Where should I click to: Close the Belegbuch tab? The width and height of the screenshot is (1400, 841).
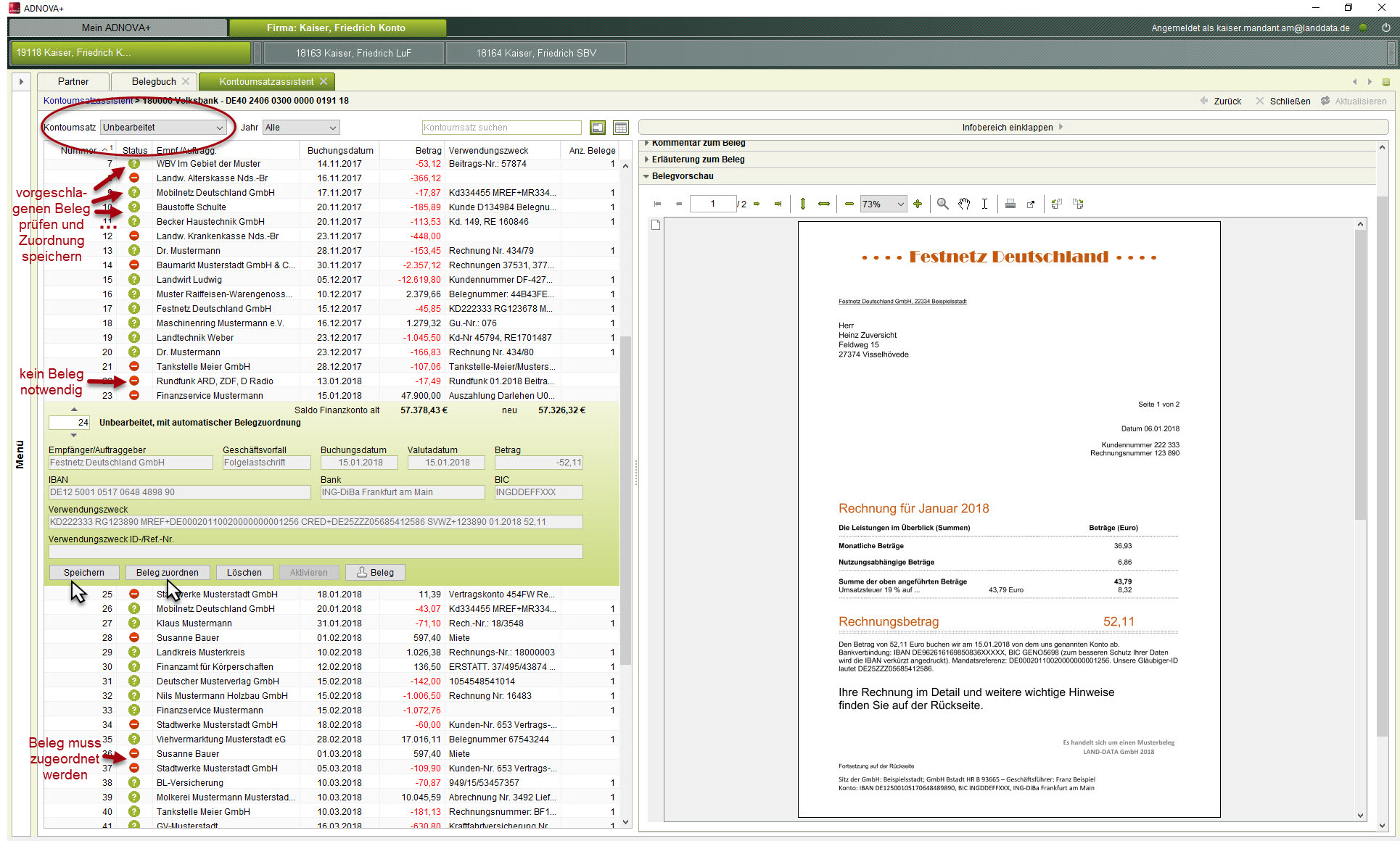tap(186, 81)
